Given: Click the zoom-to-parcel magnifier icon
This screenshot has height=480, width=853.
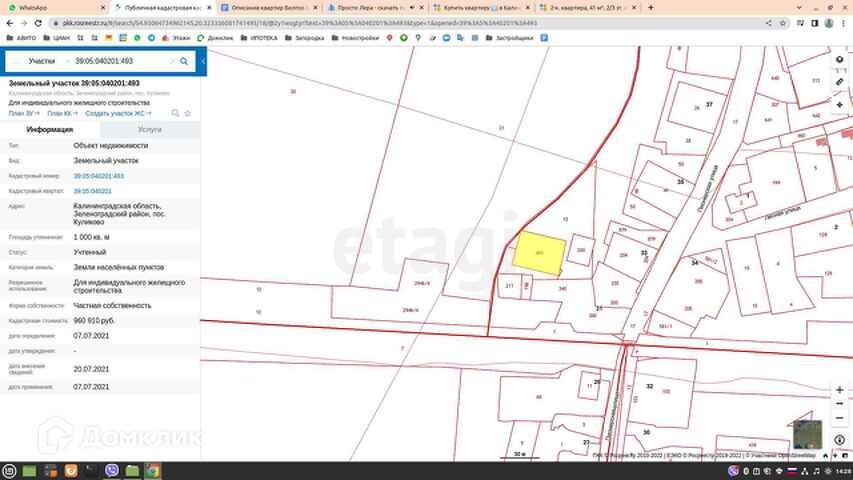Looking at the screenshot, I should click(x=175, y=113).
